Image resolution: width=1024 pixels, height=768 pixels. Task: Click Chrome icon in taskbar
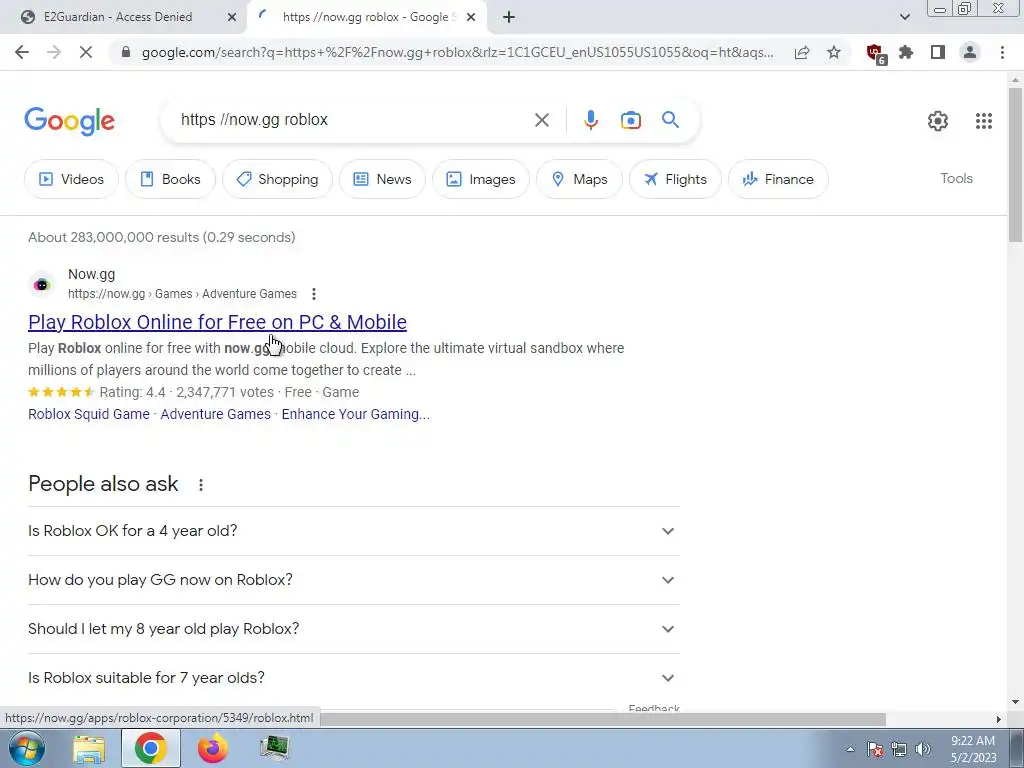tap(151, 748)
